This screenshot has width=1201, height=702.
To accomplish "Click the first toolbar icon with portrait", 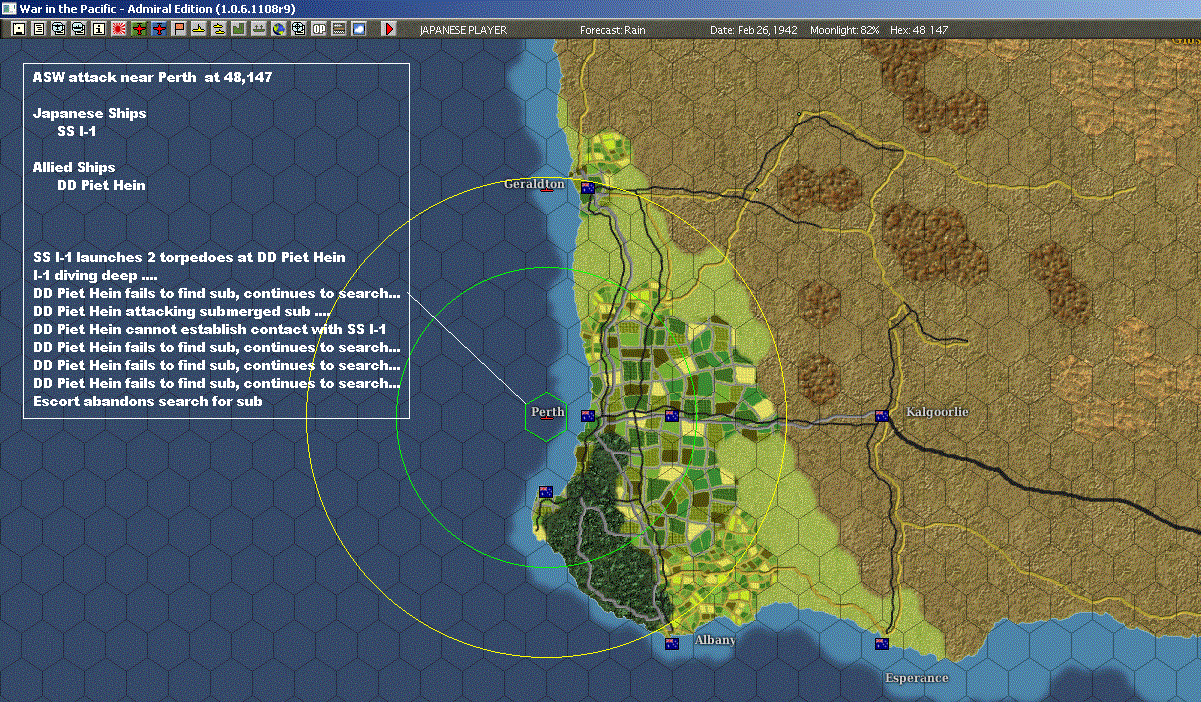I will click(18, 29).
